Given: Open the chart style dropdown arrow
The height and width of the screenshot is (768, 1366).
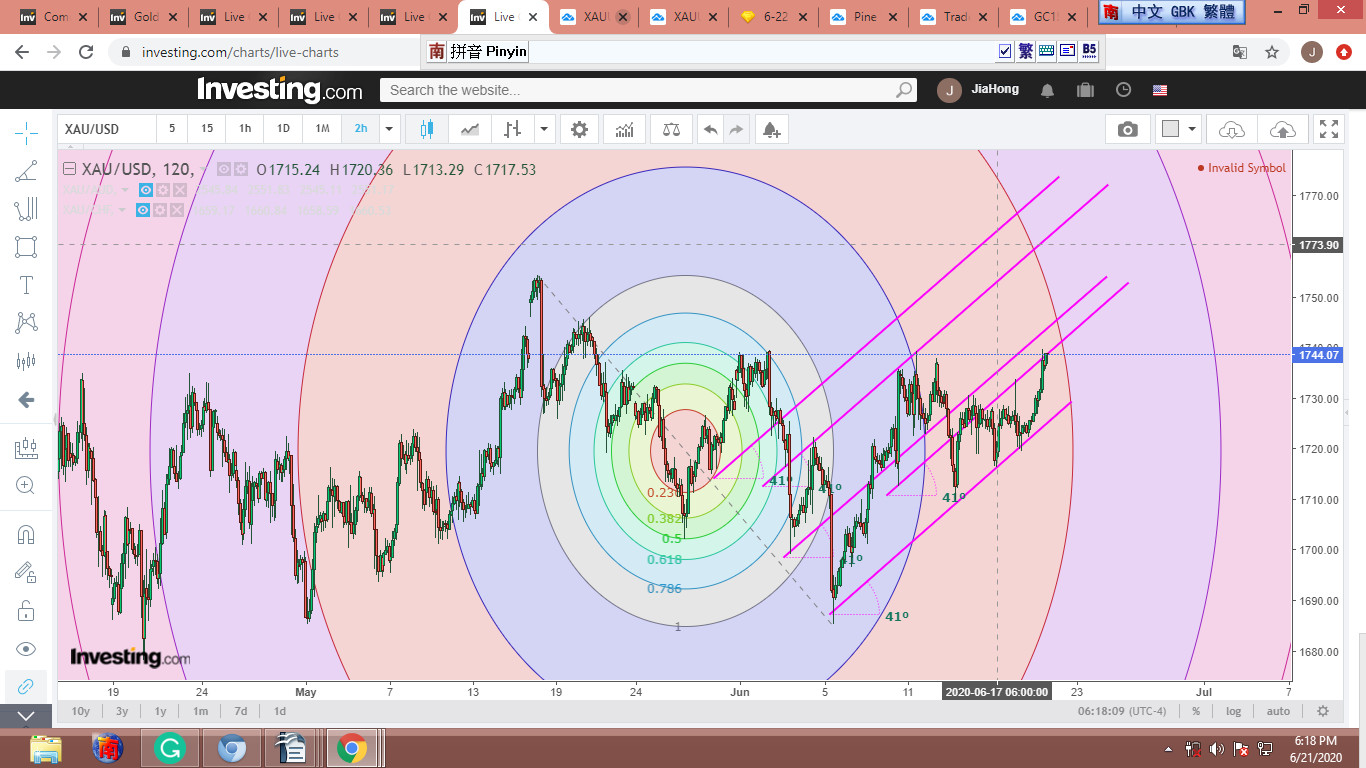Looking at the screenshot, I should (x=544, y=129).
